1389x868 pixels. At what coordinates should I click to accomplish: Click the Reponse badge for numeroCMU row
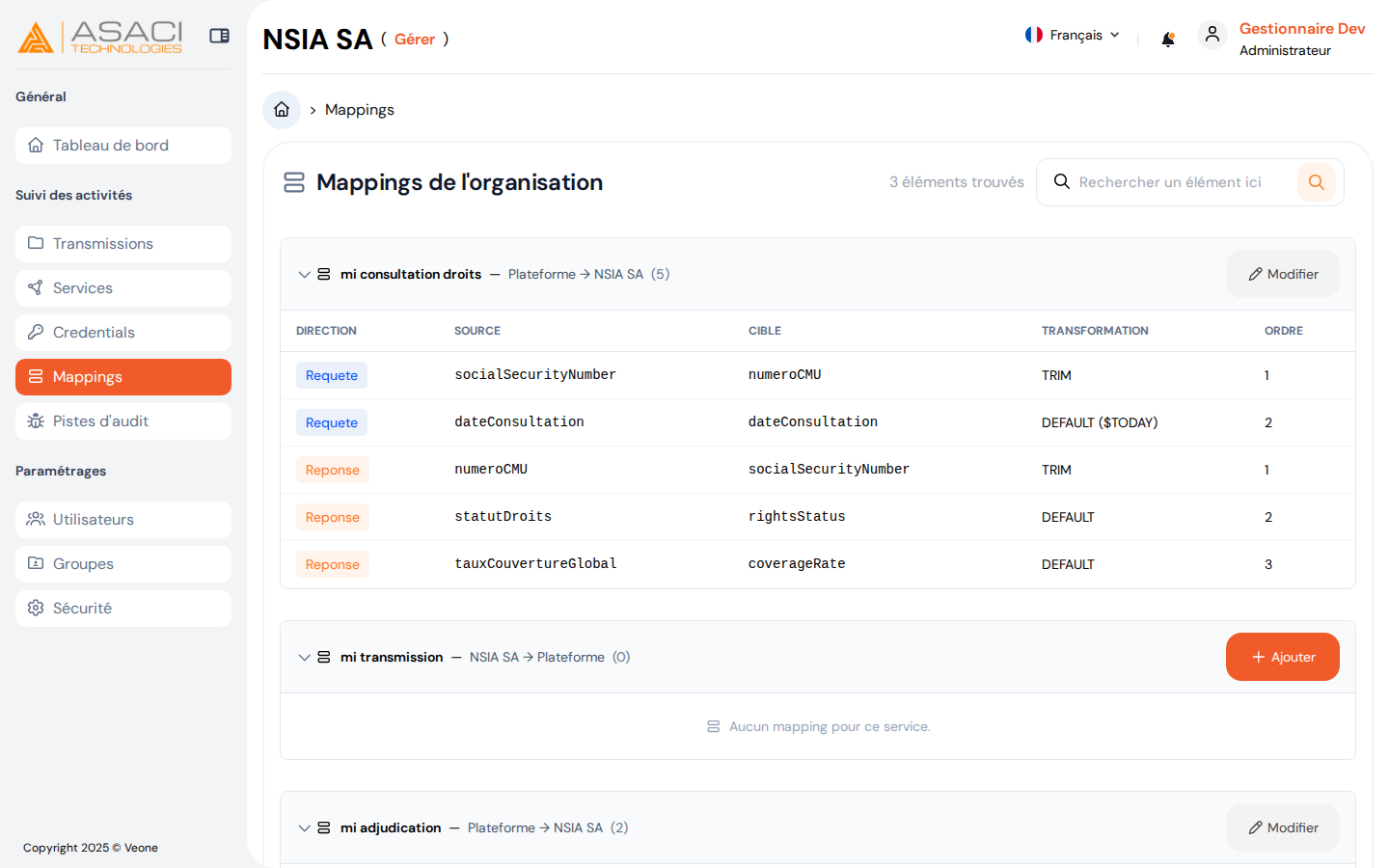(x=333, y=470)
